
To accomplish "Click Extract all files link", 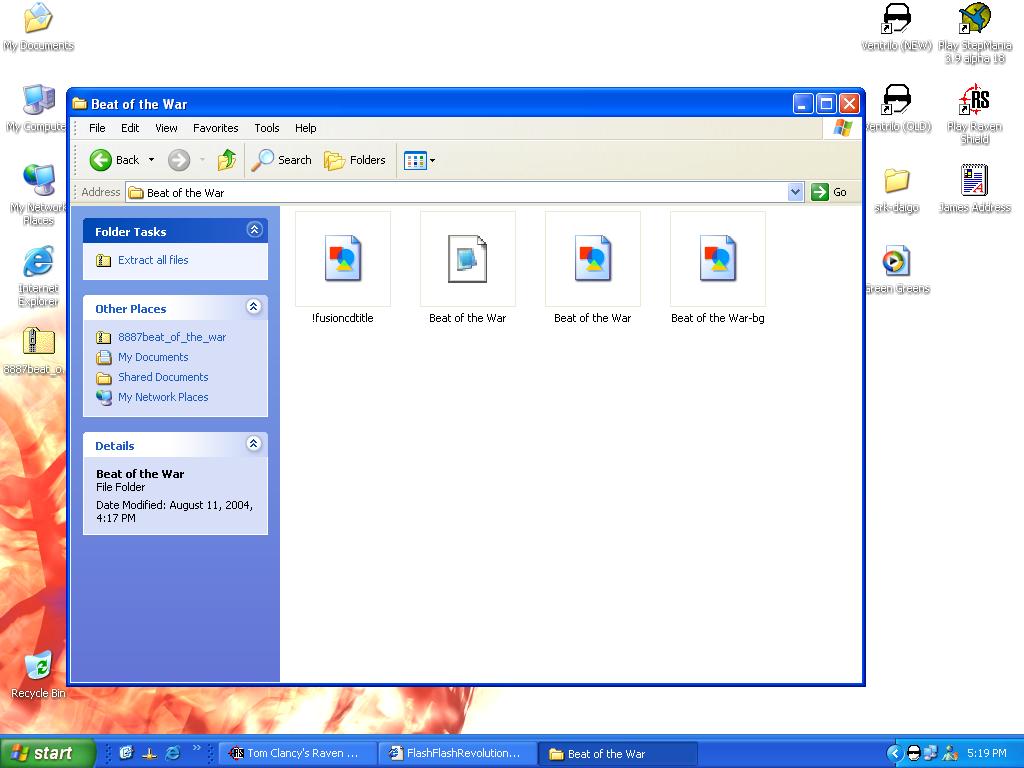I will 153,260.
